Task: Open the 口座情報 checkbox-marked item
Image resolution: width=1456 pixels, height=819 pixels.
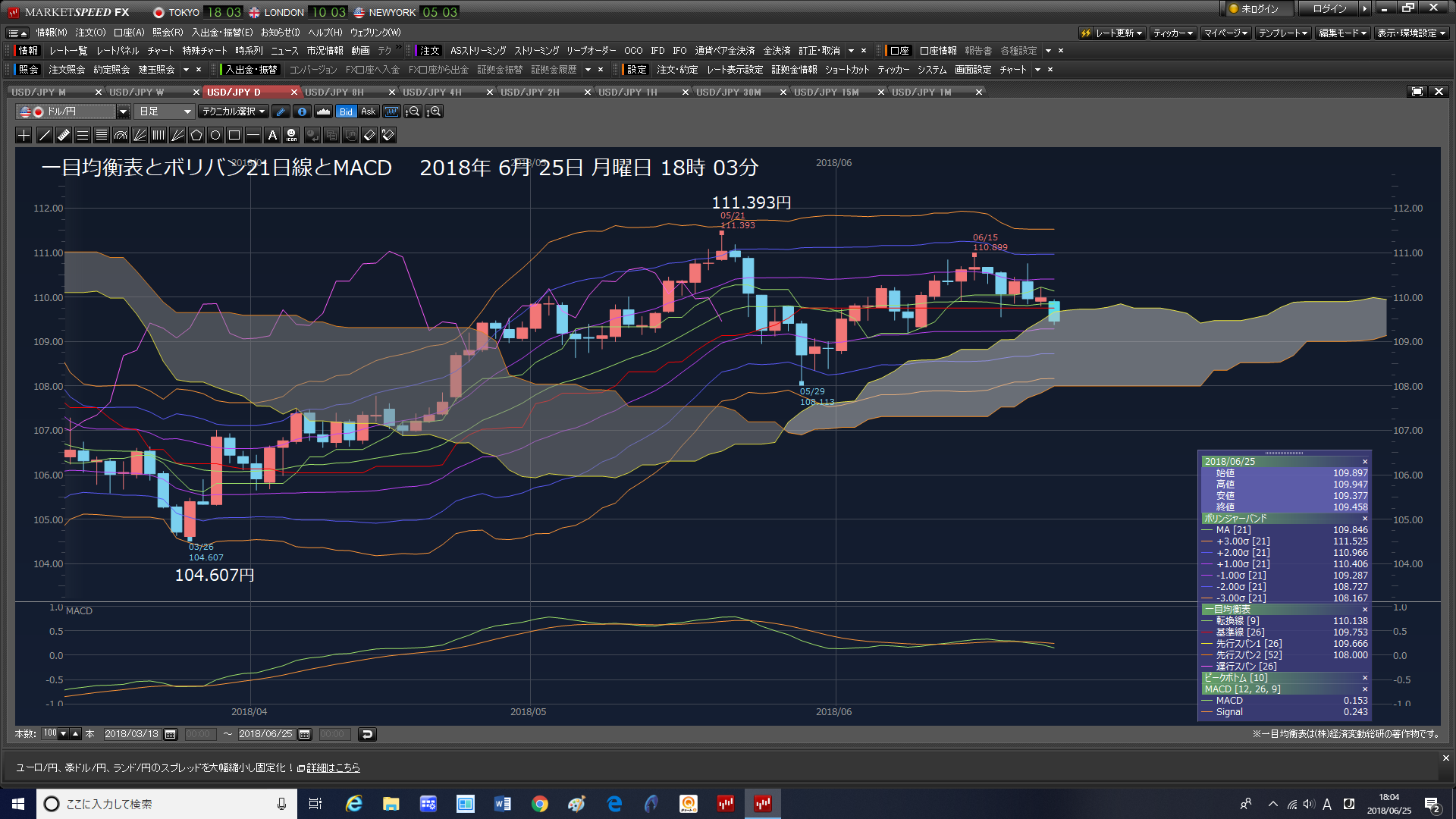Action: pyautogui.click(x=938, y=51)
